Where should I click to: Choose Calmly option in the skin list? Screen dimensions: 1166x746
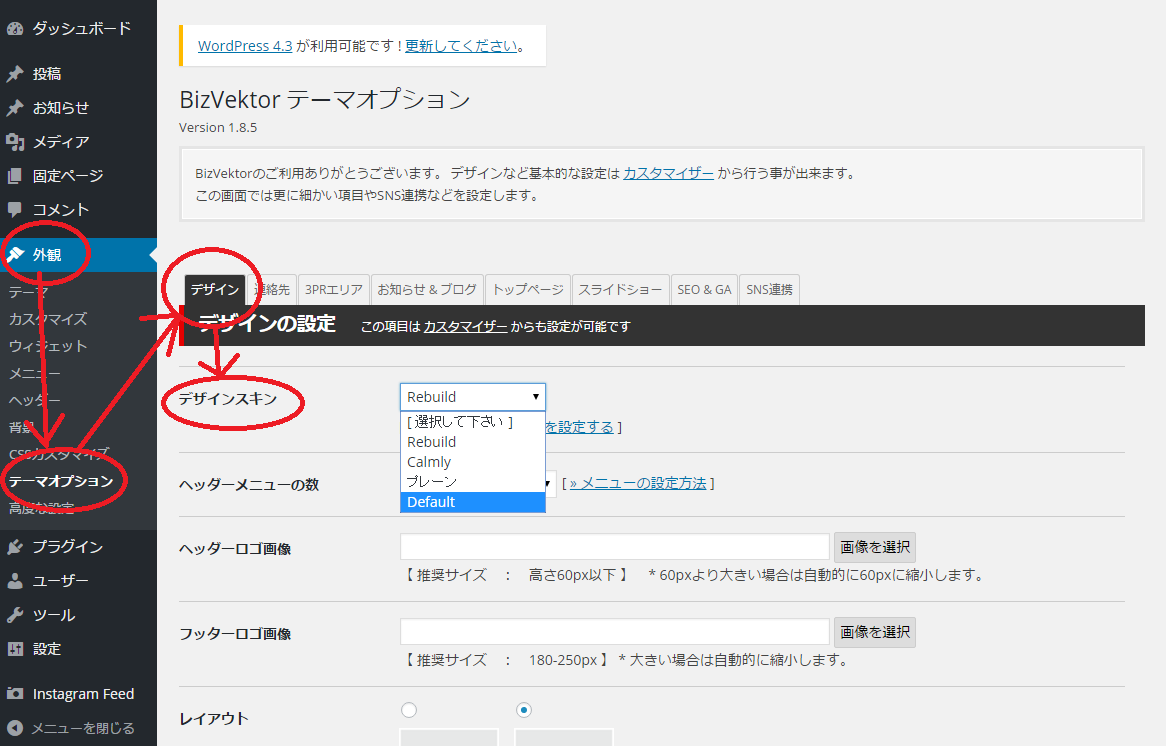point(473,462)
